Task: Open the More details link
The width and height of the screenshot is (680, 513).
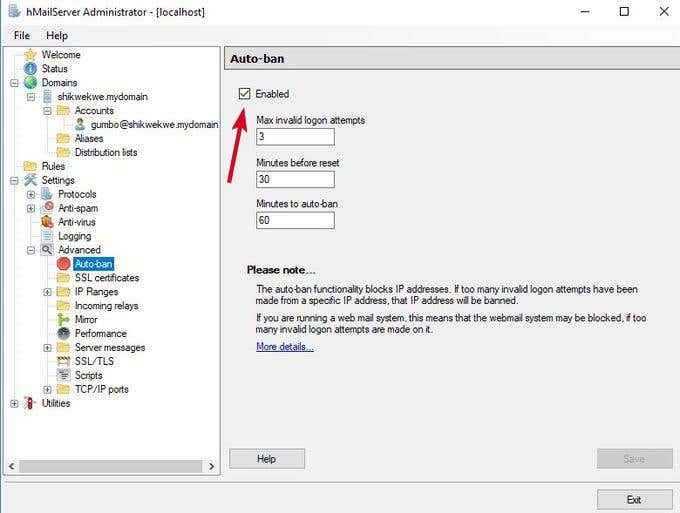Action: coord(284,346)
